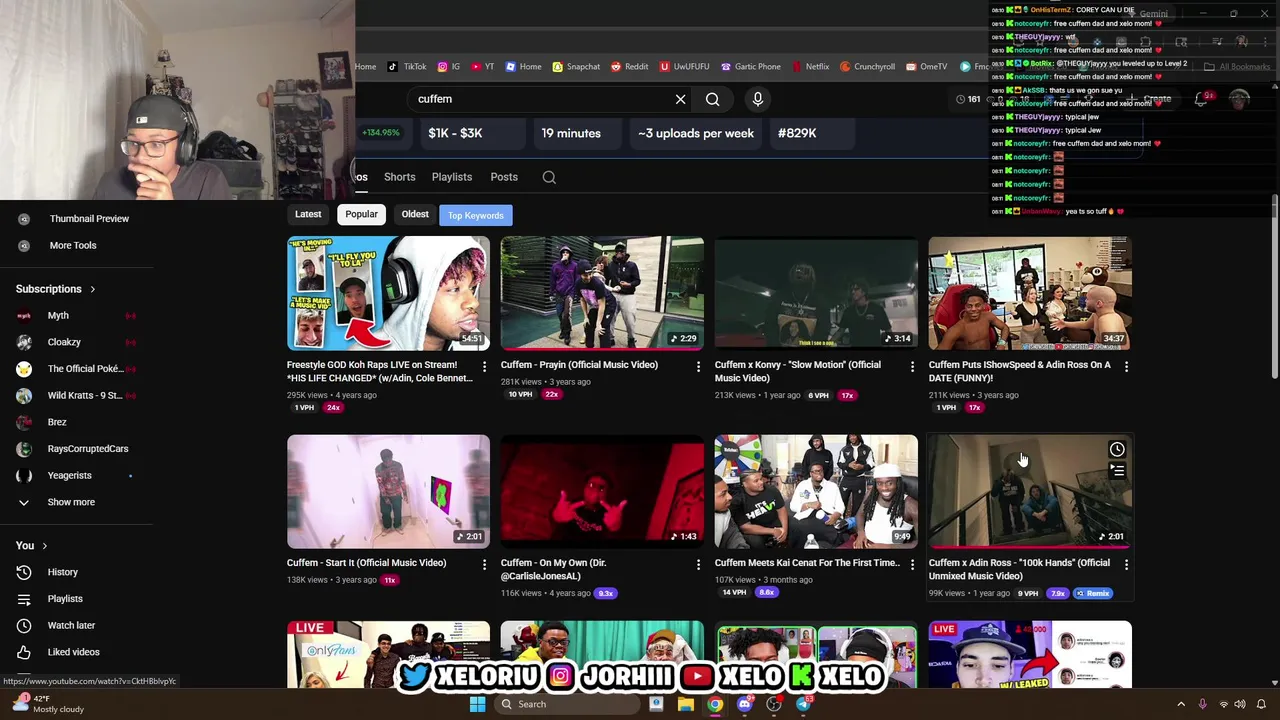Open File Explorer from taskbar
Screen dimensions: 1280x720
click(685, 704)
